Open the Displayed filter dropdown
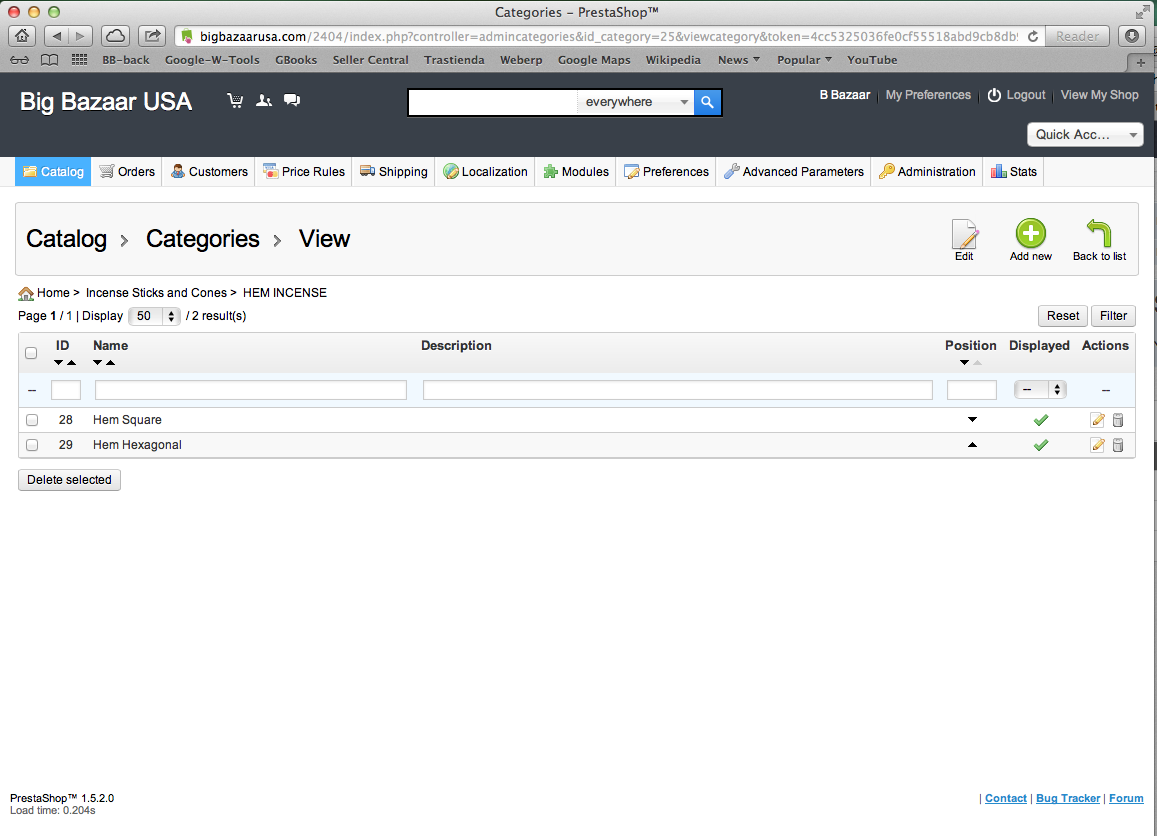The image size is (1157, 836). 1040,390
